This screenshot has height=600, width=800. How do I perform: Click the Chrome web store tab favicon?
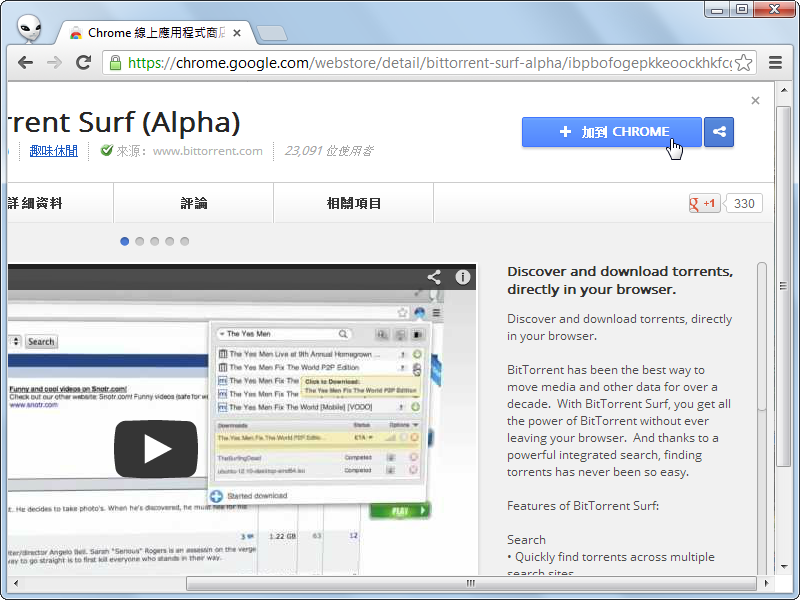pos(76,33)
